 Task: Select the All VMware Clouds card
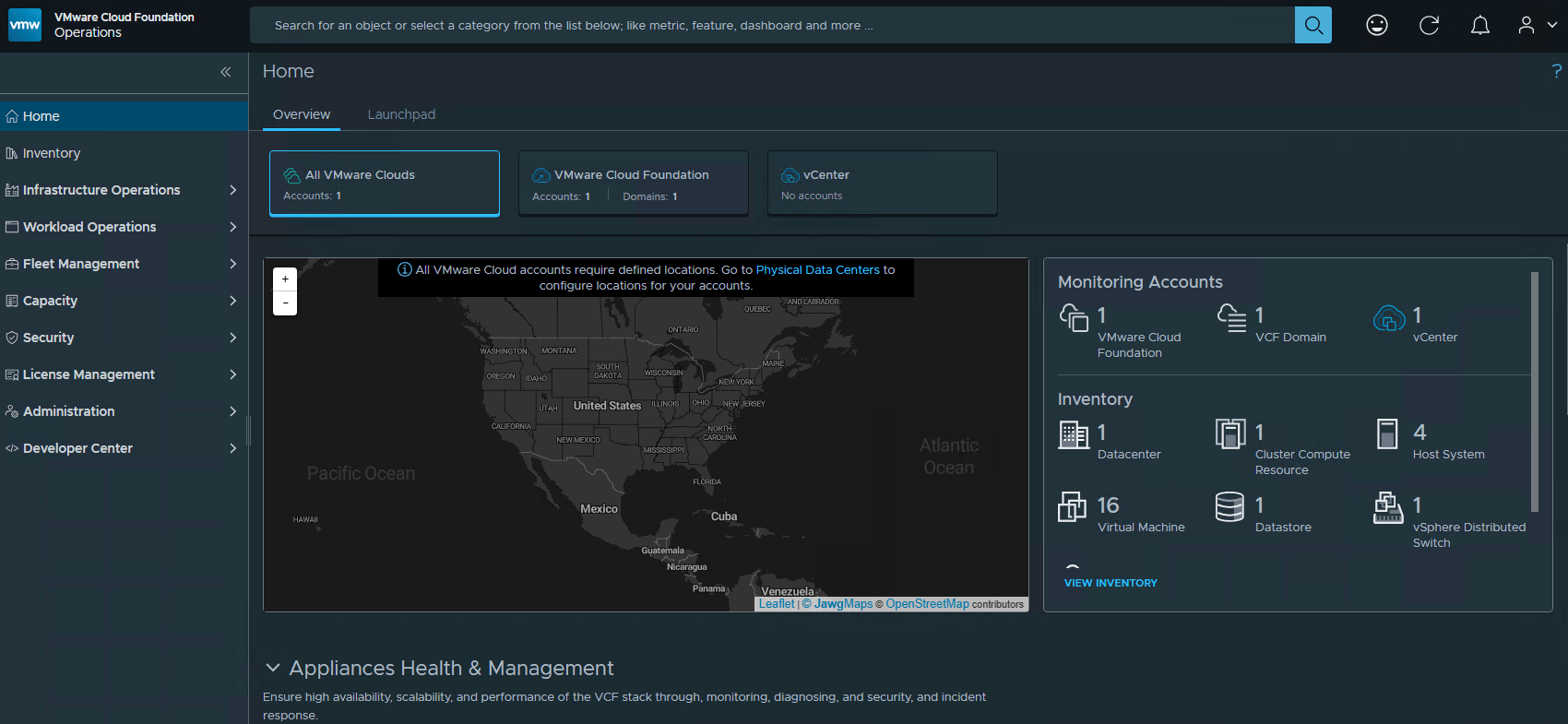(x=385, y=184)
